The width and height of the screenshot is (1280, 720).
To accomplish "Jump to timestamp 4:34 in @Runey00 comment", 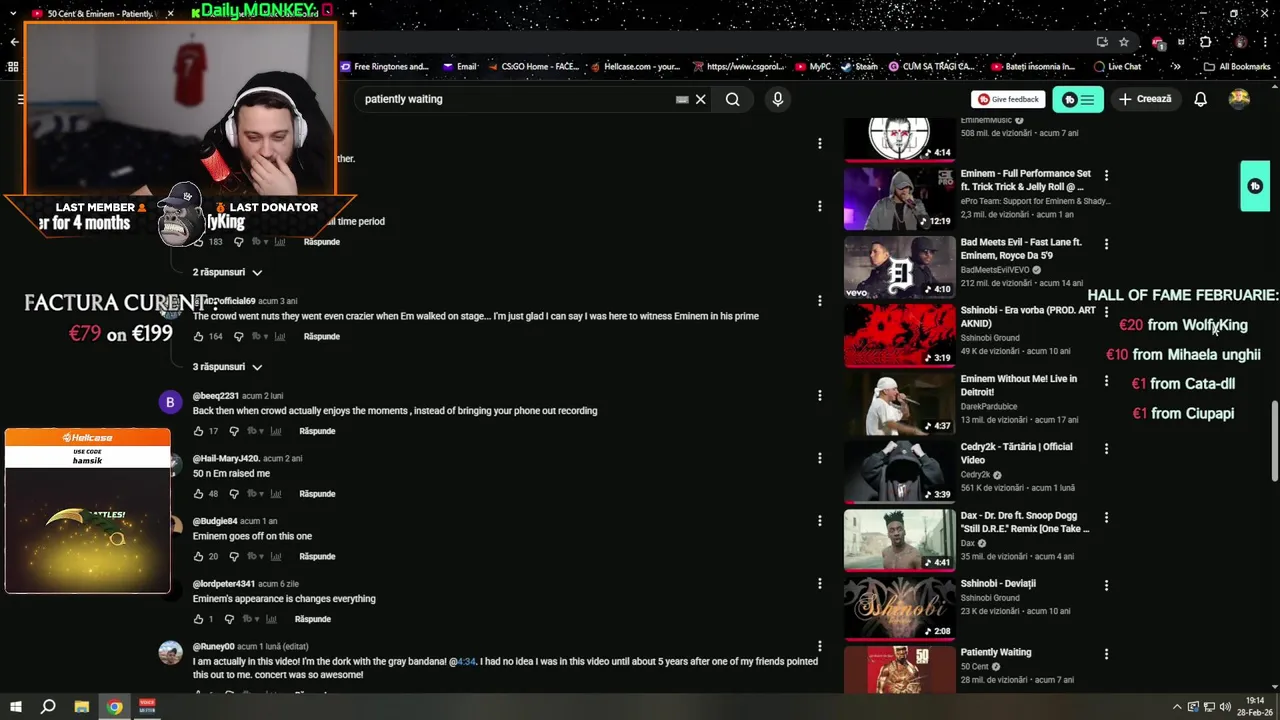I will (x=466, y=662).
